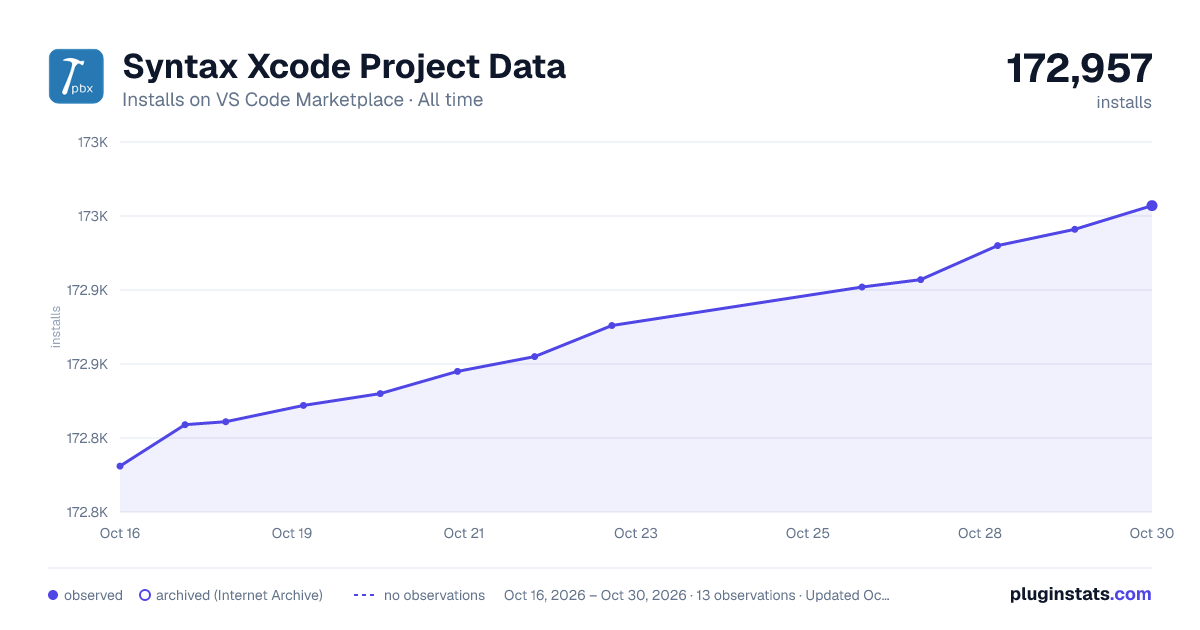This screenshot has height=630, width=1200.
Task: Click the 172,957 installs total
Action: [1079, 69]
